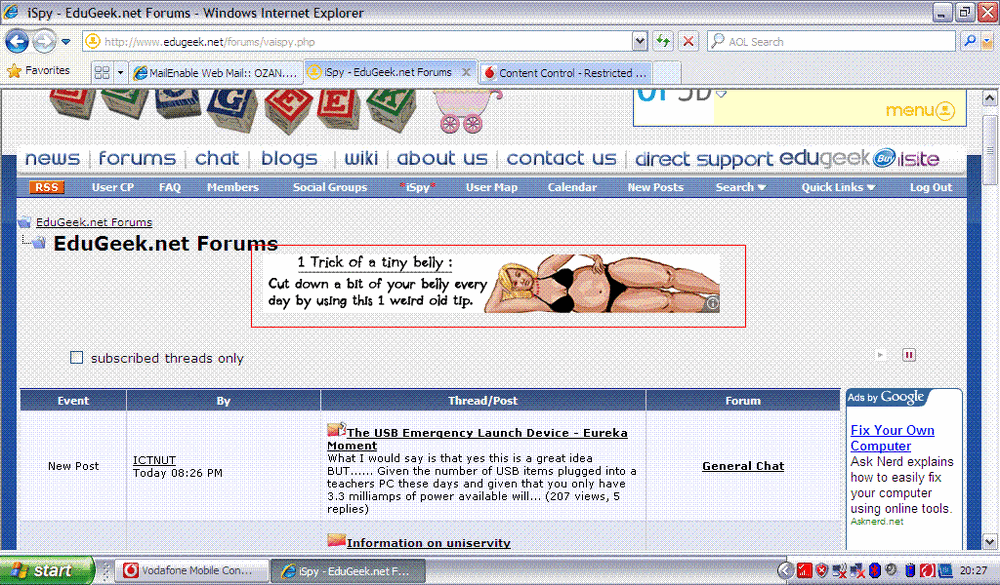Click the EduGeek.net Forums breadcrumb link

click(x=94, y=222)
